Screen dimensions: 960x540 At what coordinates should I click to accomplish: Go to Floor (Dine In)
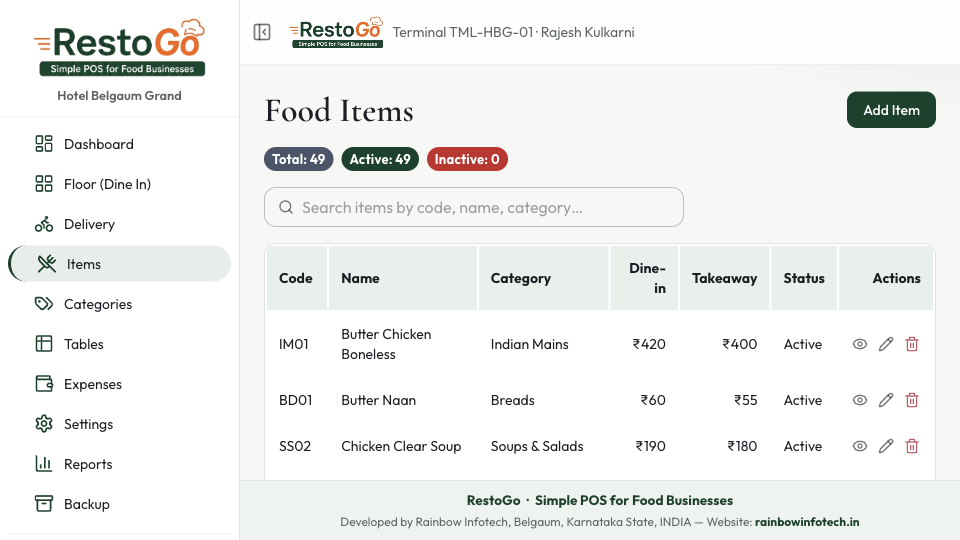[119, 184]
